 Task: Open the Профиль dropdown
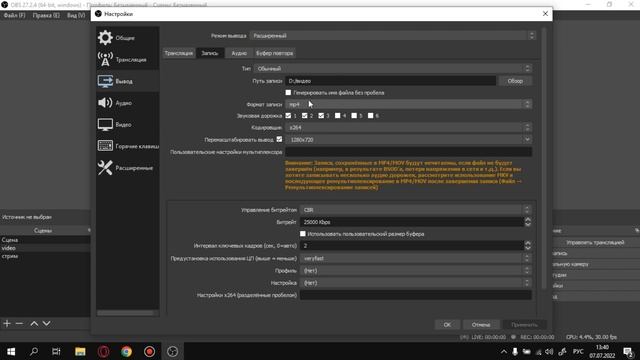(416, 271)
